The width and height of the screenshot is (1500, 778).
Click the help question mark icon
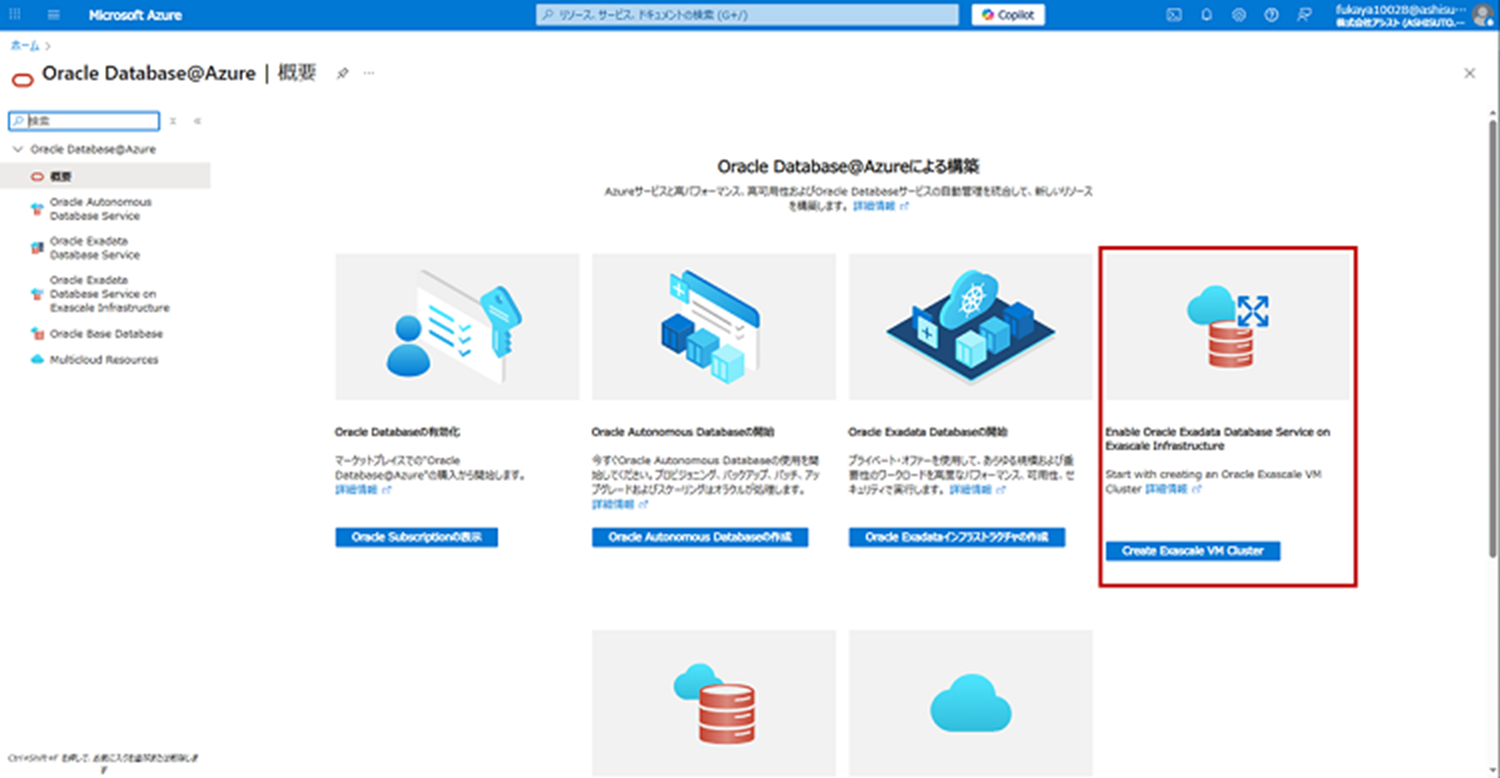pyautogui.click(x=1270, y=15)
